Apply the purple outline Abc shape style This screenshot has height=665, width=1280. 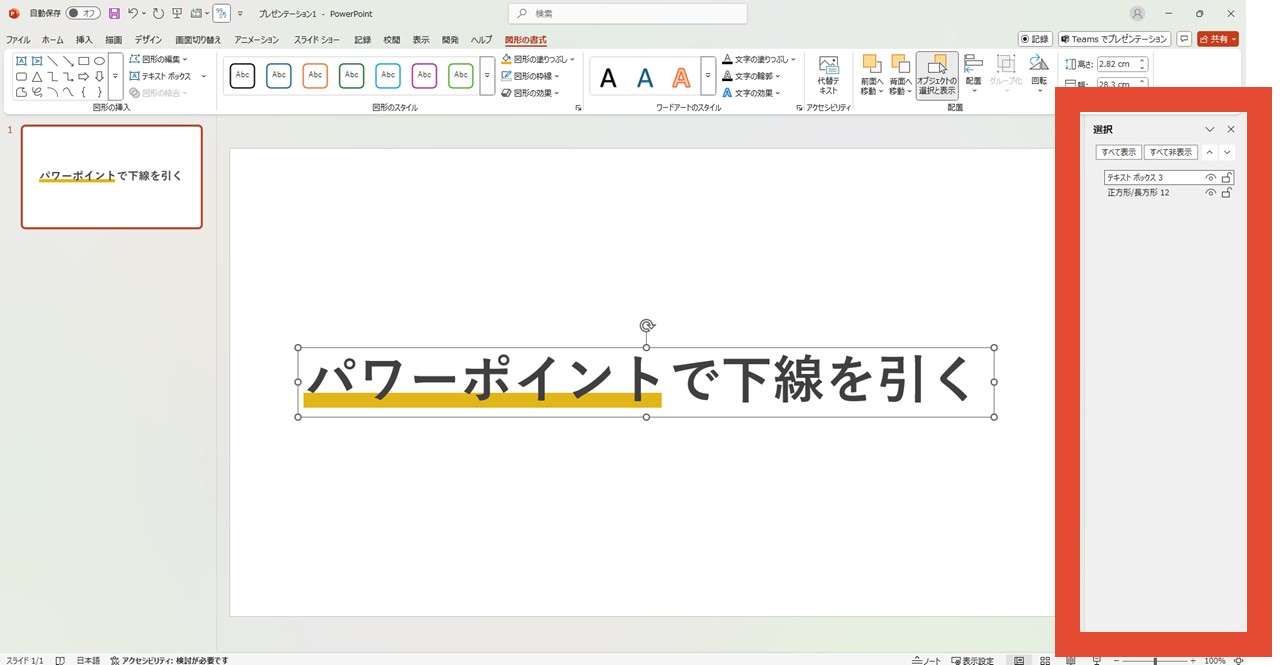tap(424, 76)
